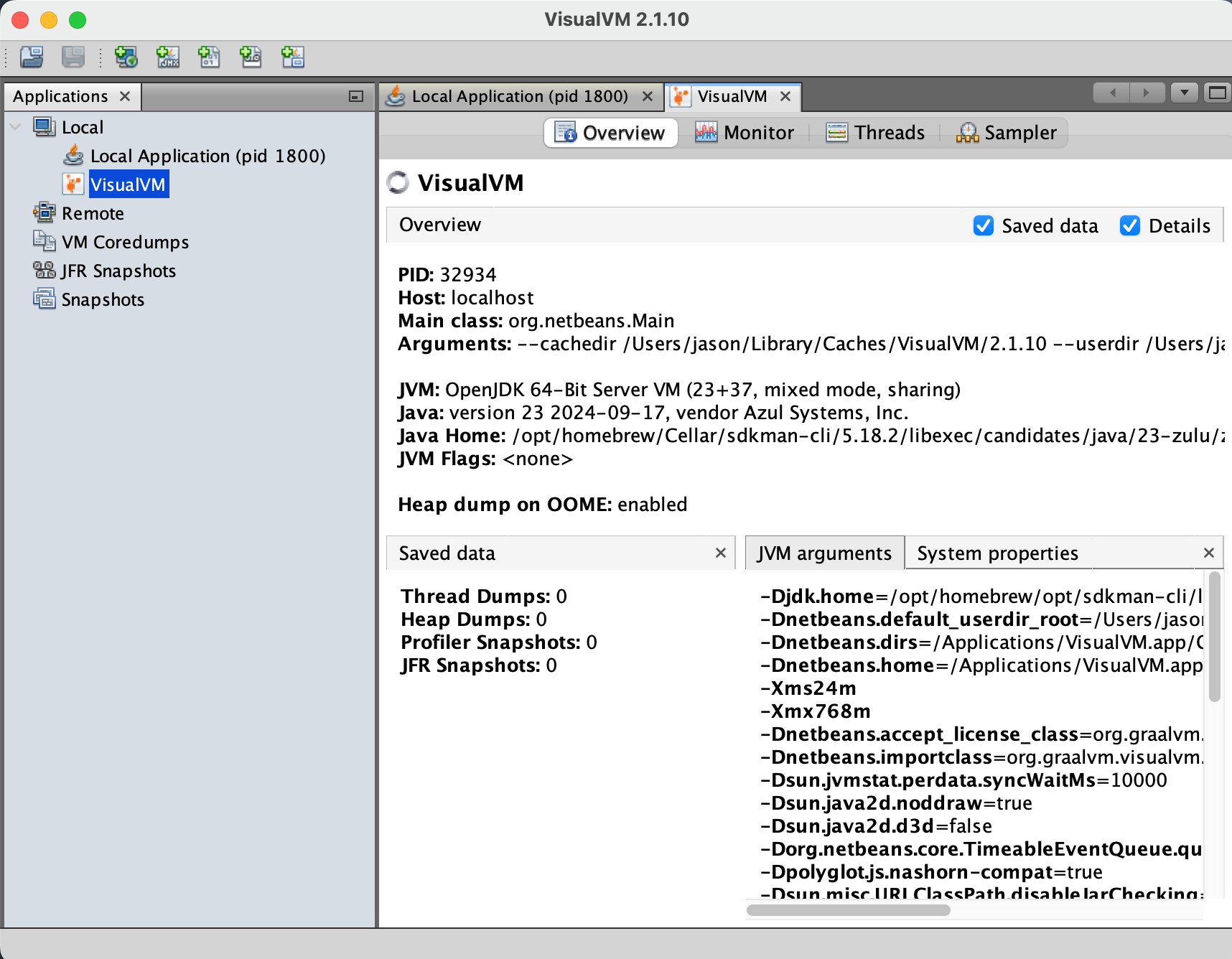1232x959 pixels.
Task: Click the PID: 32934 line
Action: pos(447,275)
